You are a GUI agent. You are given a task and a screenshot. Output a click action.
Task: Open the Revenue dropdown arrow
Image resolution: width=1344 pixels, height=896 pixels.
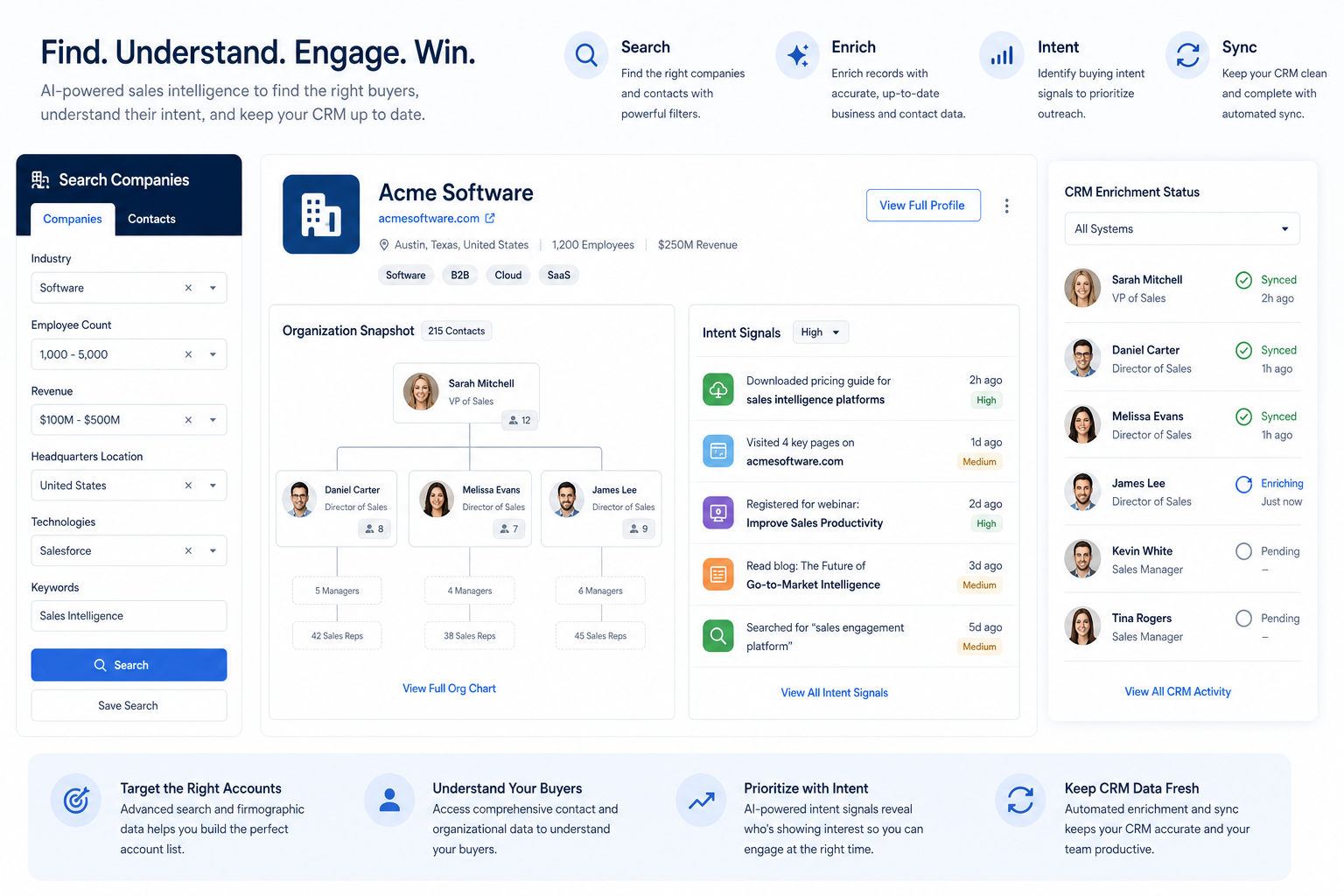point(213,420)
